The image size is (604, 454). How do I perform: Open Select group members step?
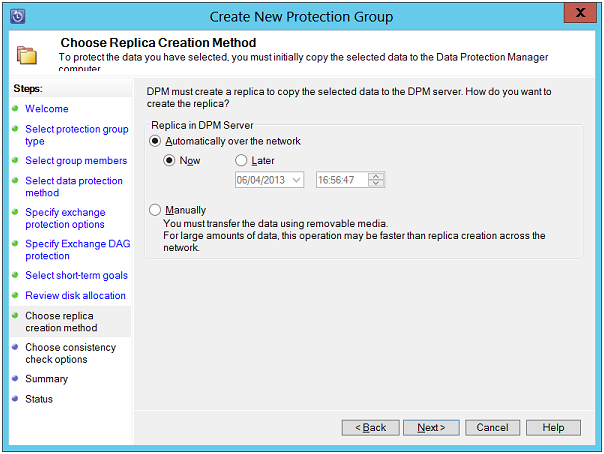tap(76, 161)
